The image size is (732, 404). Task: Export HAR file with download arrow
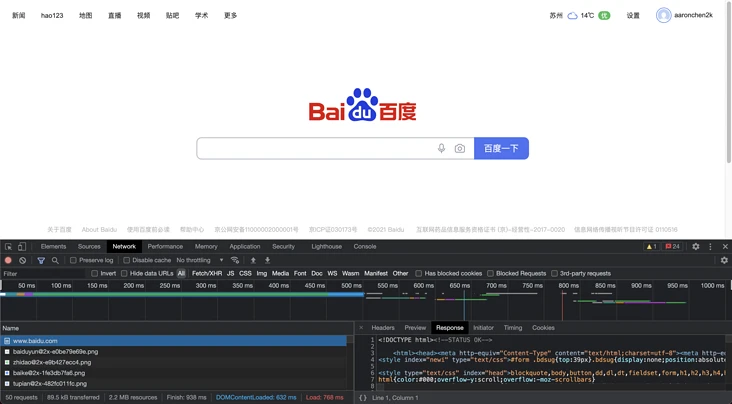pyautogui.click(x=267, y=260)
